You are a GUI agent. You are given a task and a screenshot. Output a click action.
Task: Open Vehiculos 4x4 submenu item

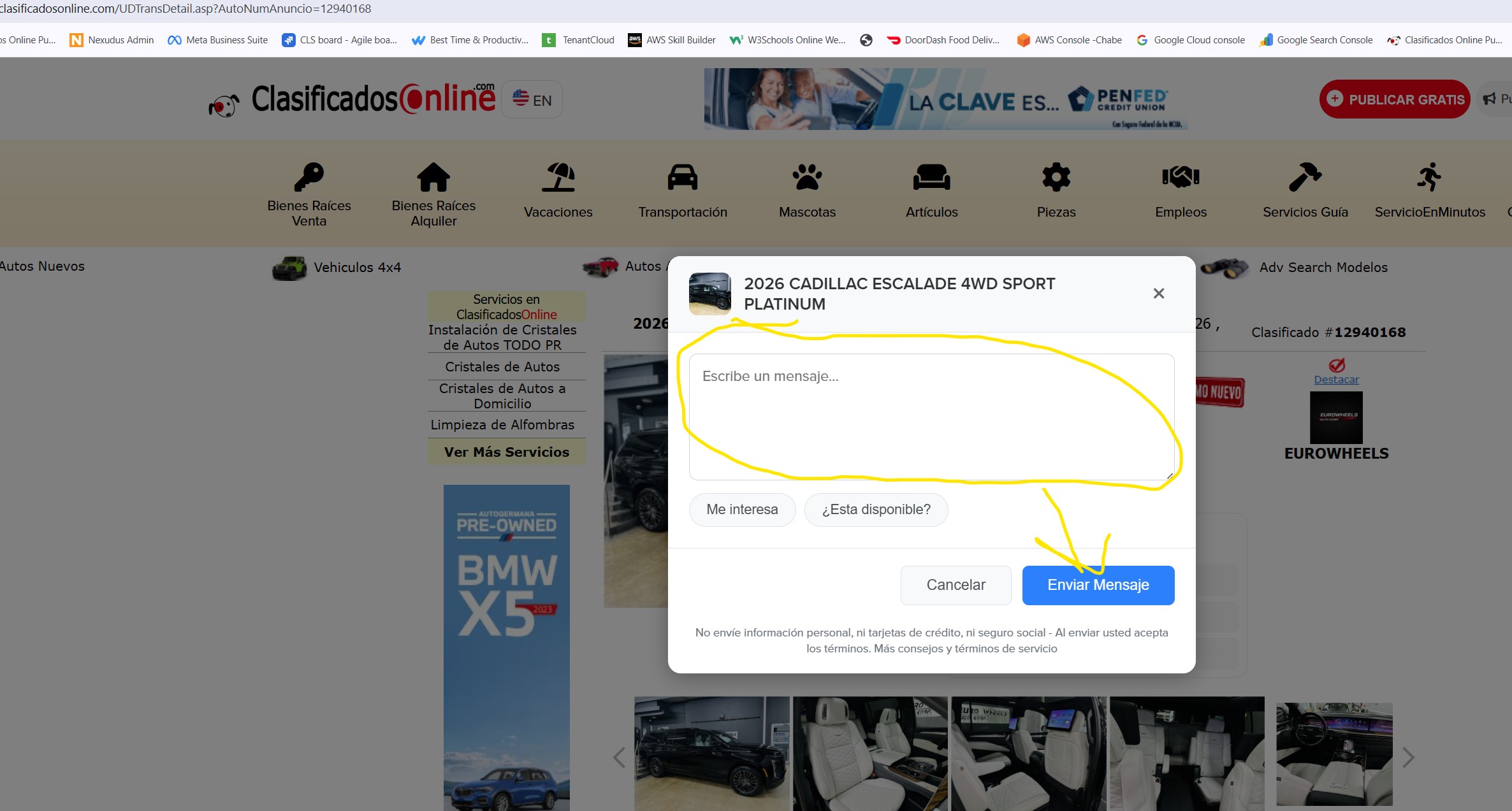[x=357, y=268]
